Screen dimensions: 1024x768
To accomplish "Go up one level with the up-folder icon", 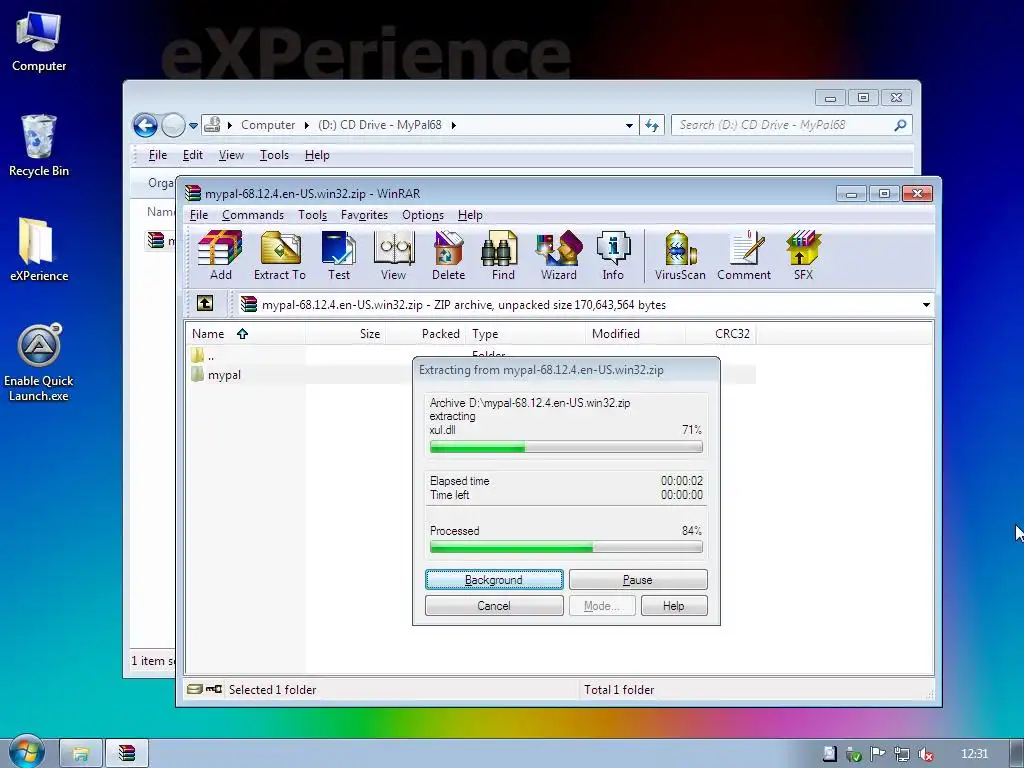I will coord(204,304).
